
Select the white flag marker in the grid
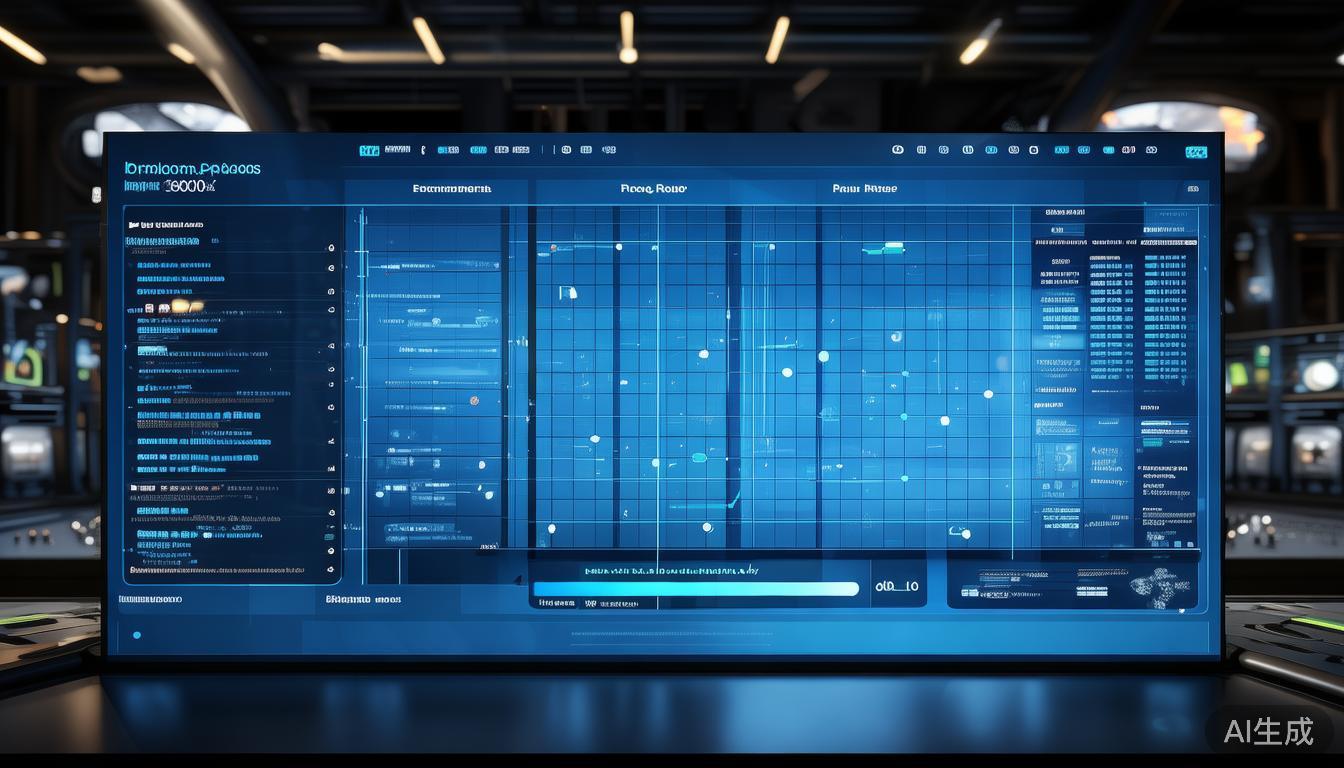pyautogui.click(x=568, y=292)
